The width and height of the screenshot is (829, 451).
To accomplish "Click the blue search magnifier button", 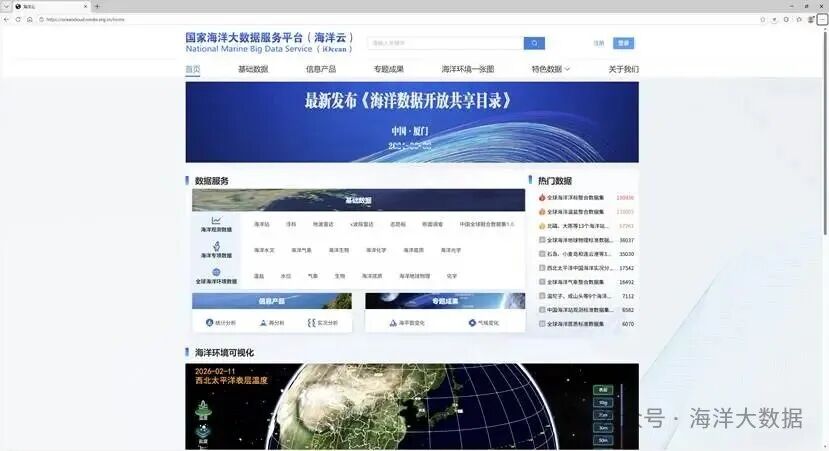I will (536, 43).
